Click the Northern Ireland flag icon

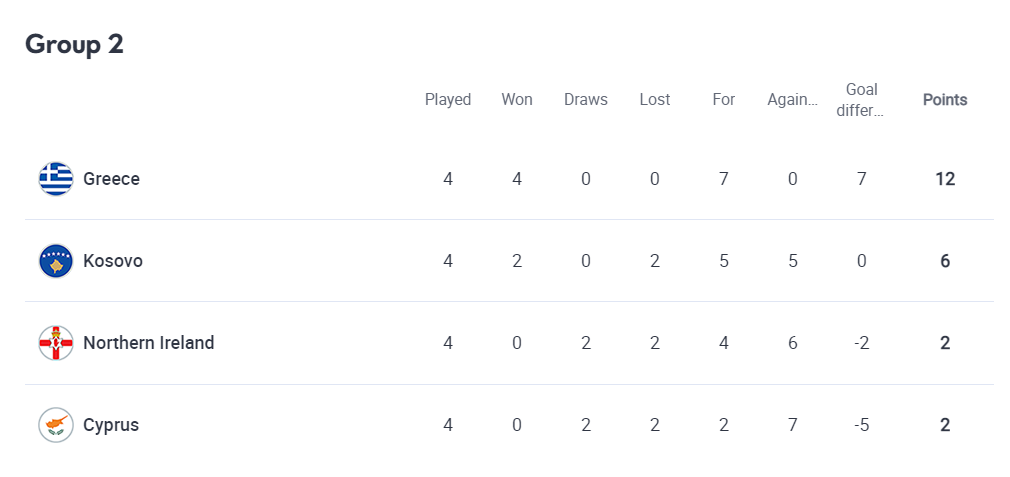(x=56, y=343)
